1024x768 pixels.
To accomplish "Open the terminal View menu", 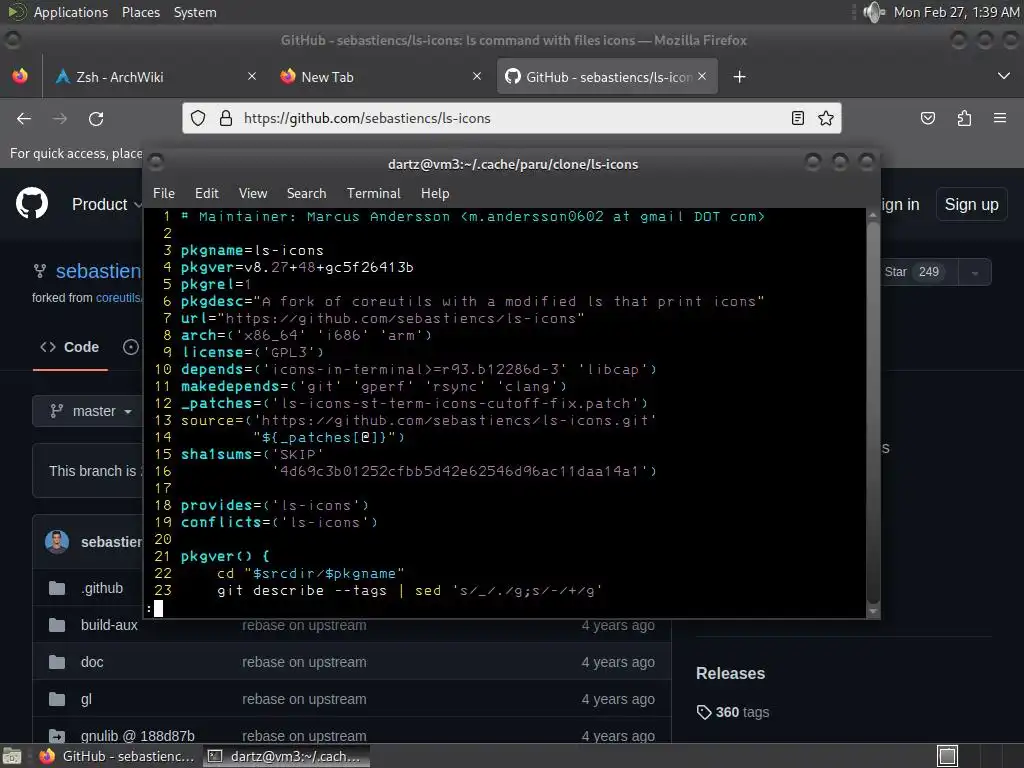I will point(253,193).
